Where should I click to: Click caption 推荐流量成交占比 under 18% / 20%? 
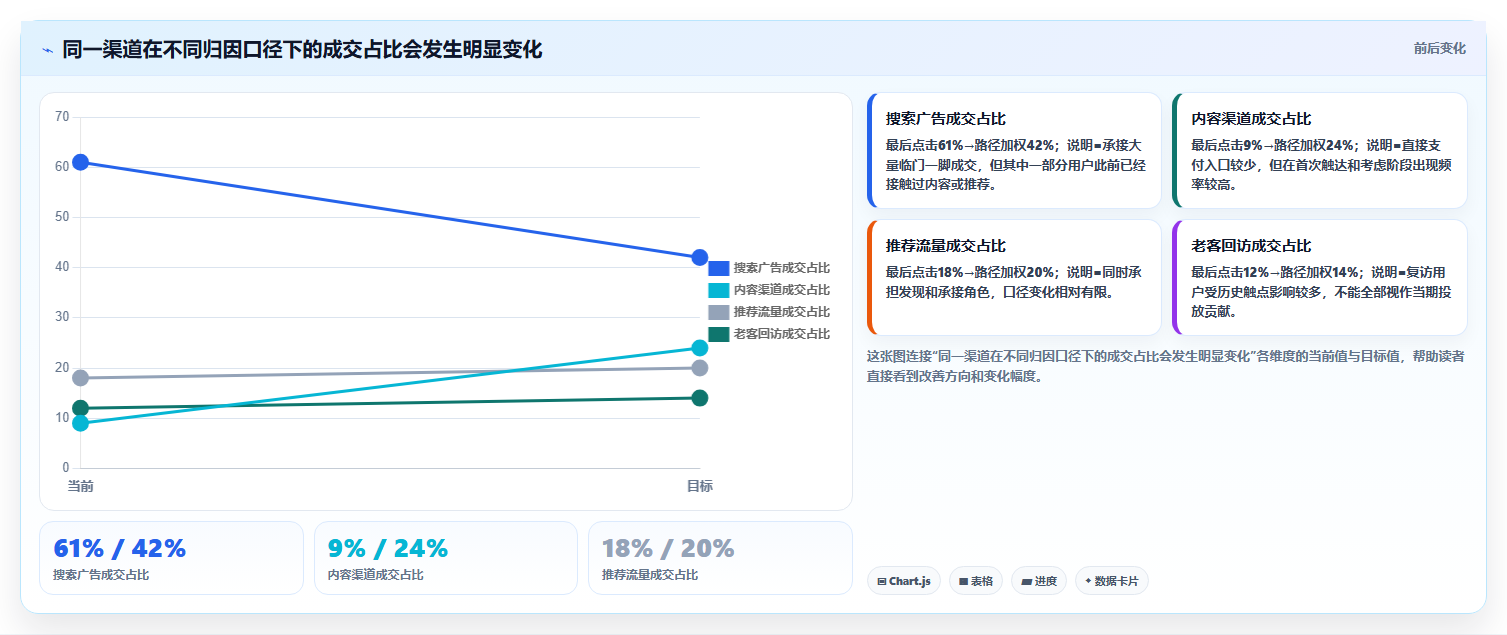[650, 575]
